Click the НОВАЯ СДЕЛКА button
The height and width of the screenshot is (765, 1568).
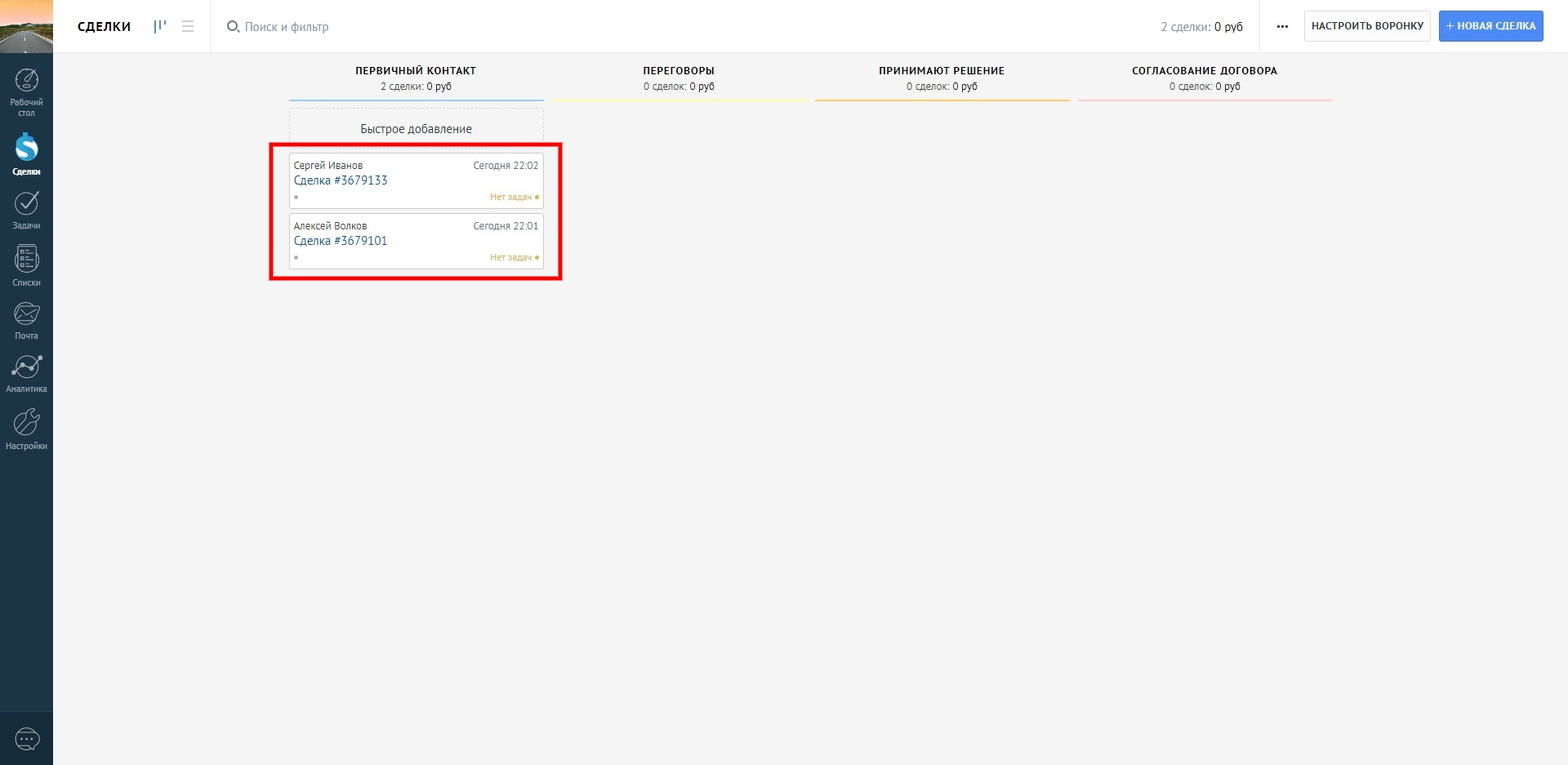click(1490, 26)
